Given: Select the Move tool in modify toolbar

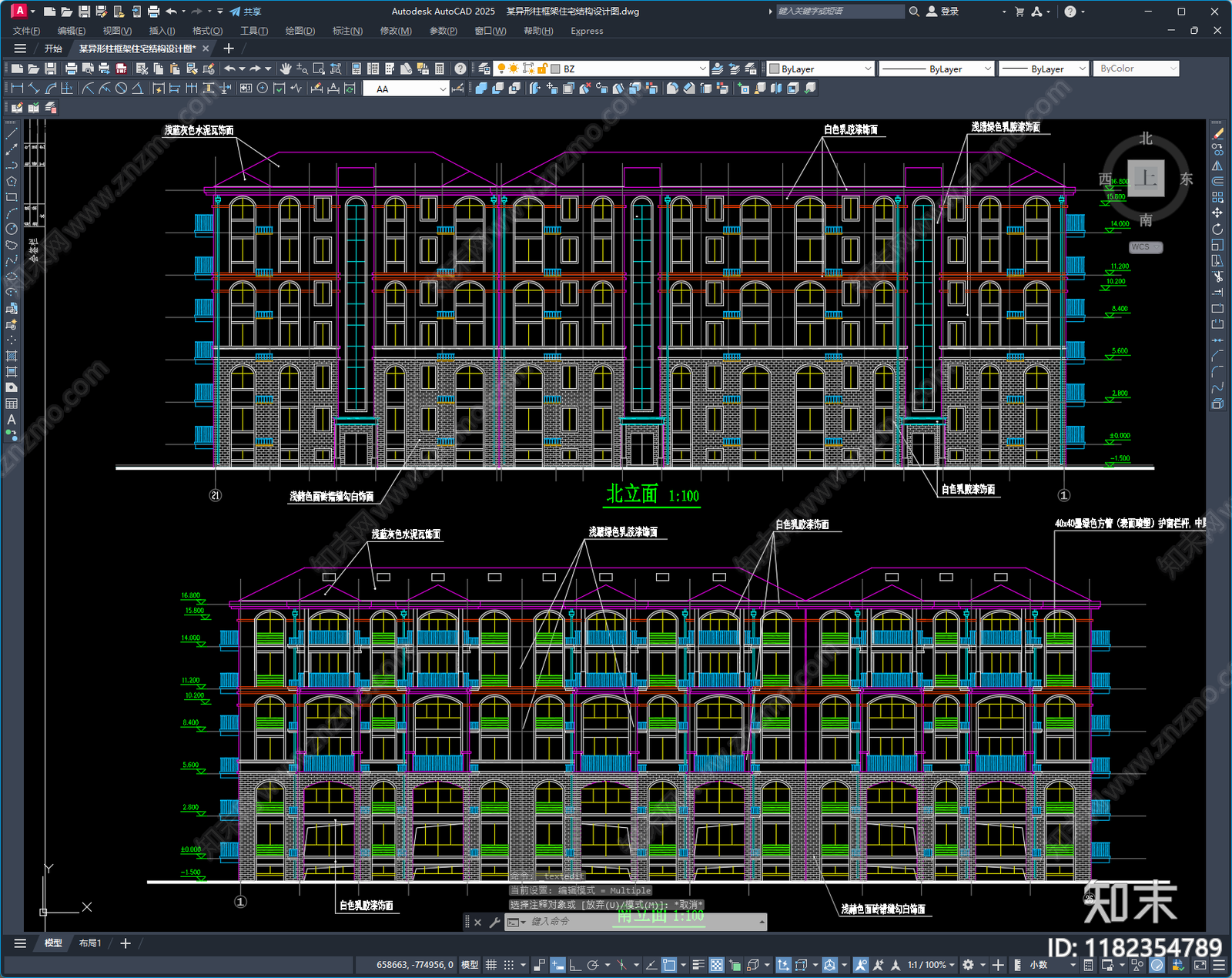Looking at the screenshot, I should [1217, 213].
